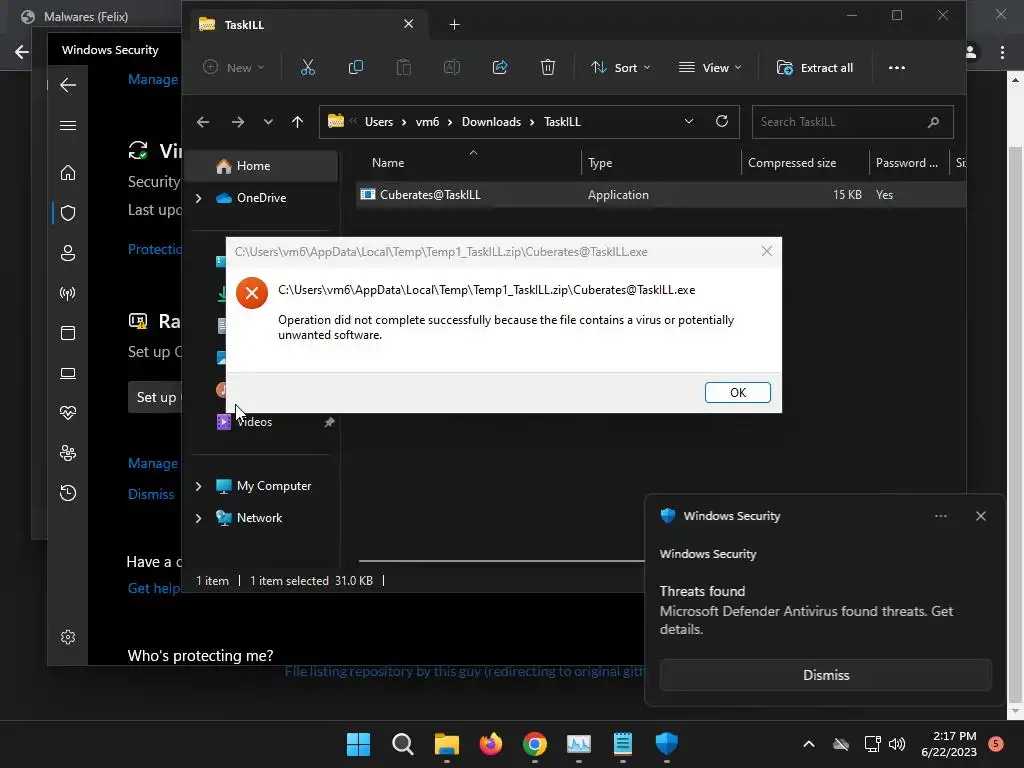Open the clock showing 2:17 PM
Viewport: 1024px width, 768px height.
tap(949, 744)
